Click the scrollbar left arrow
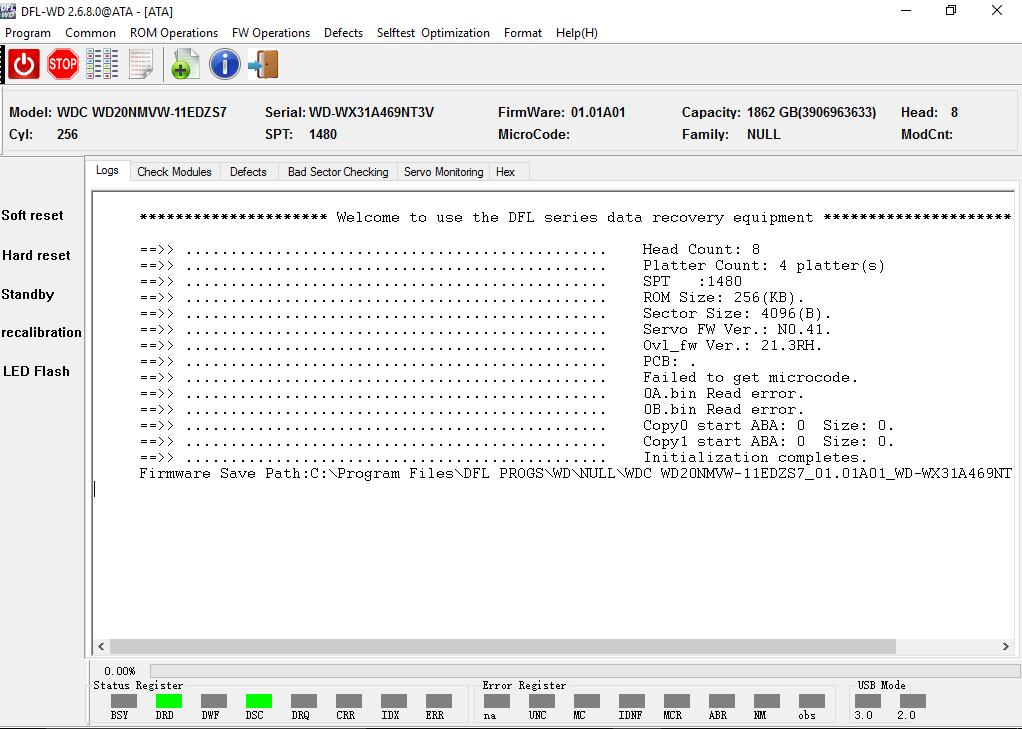The image size is (1022, 729). (x=101, y=646)
